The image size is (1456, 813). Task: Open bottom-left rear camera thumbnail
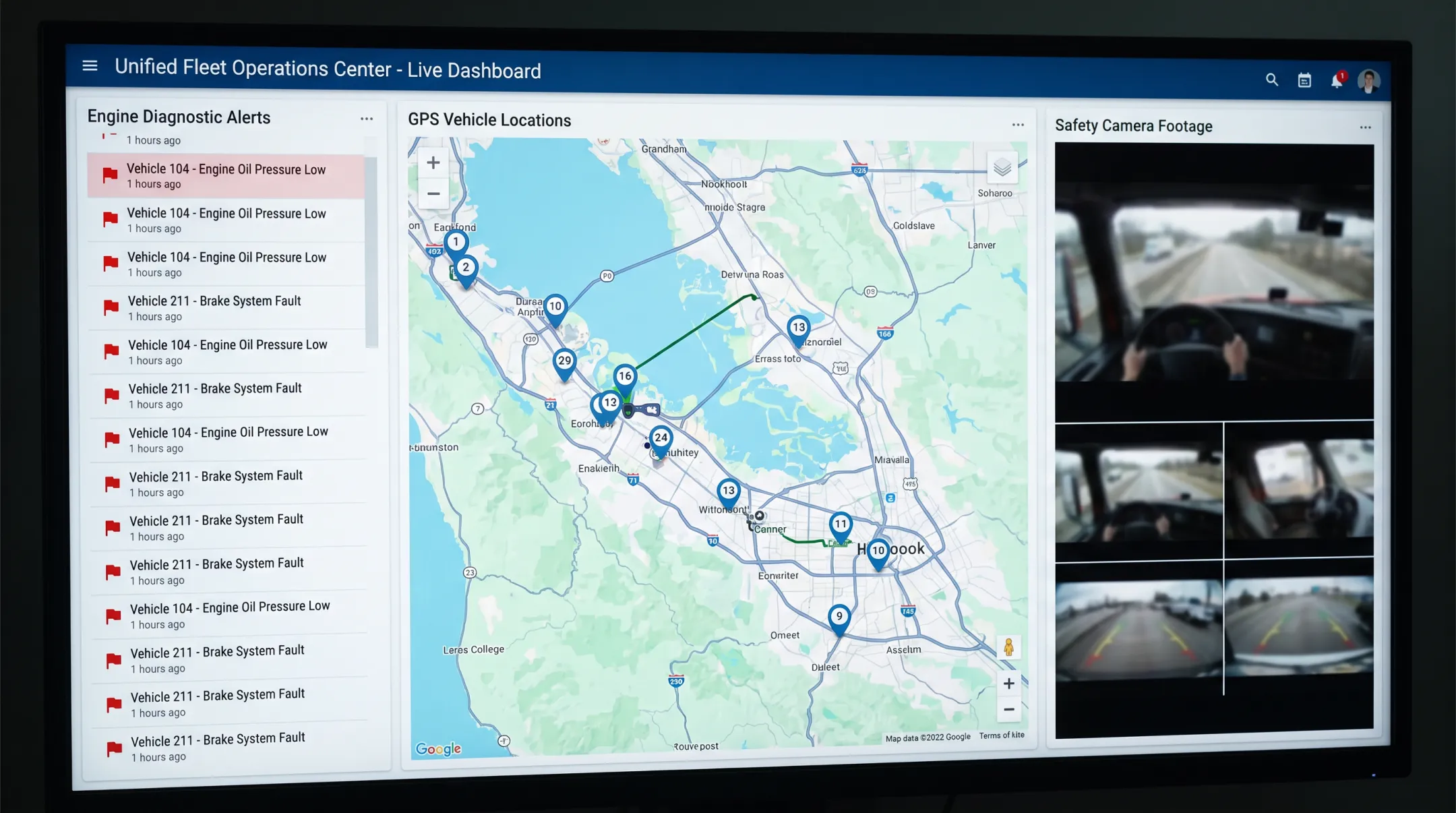(x=1139, y=628)
